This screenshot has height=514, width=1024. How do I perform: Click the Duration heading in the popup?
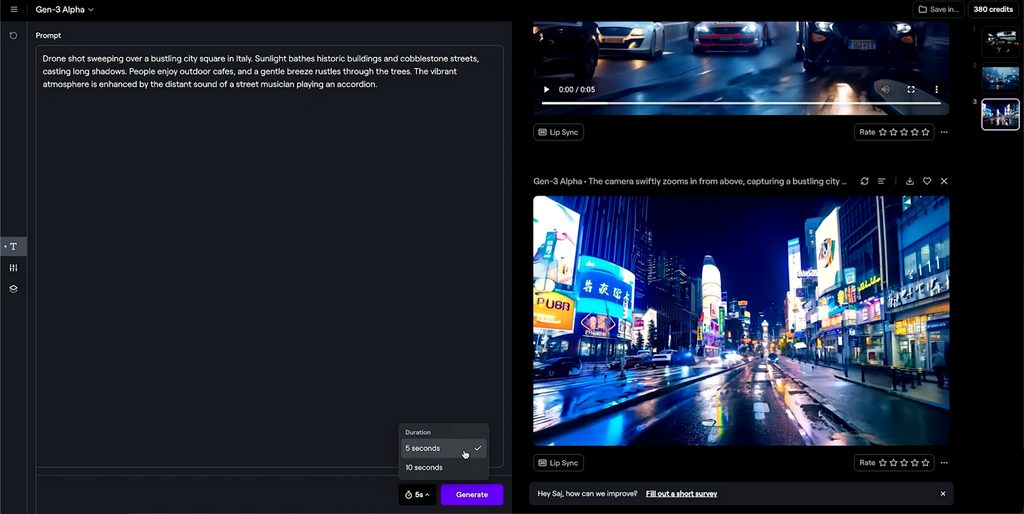(418, 432)
